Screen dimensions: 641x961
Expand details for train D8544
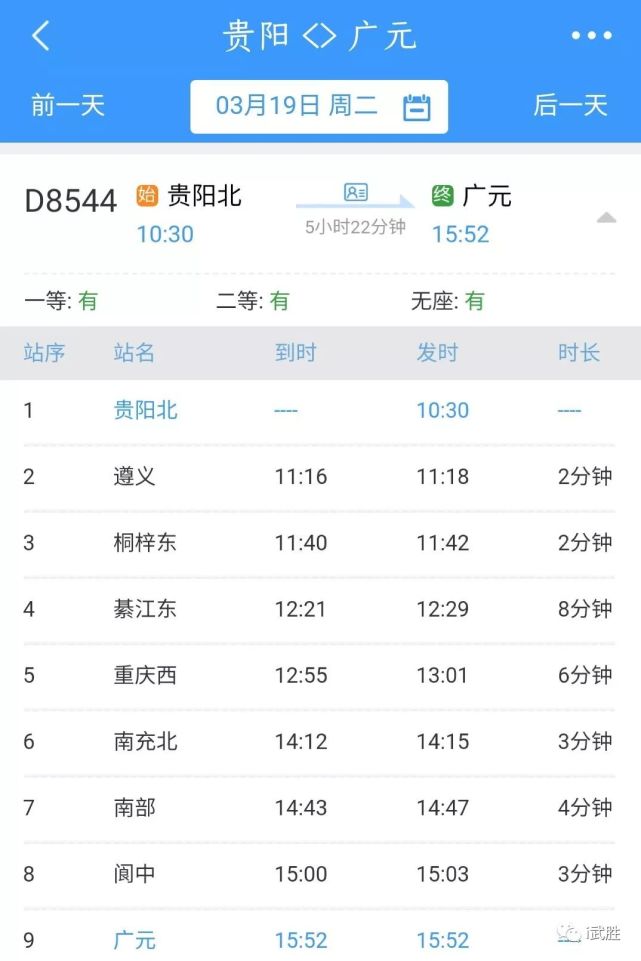click(x=70, y=199)
